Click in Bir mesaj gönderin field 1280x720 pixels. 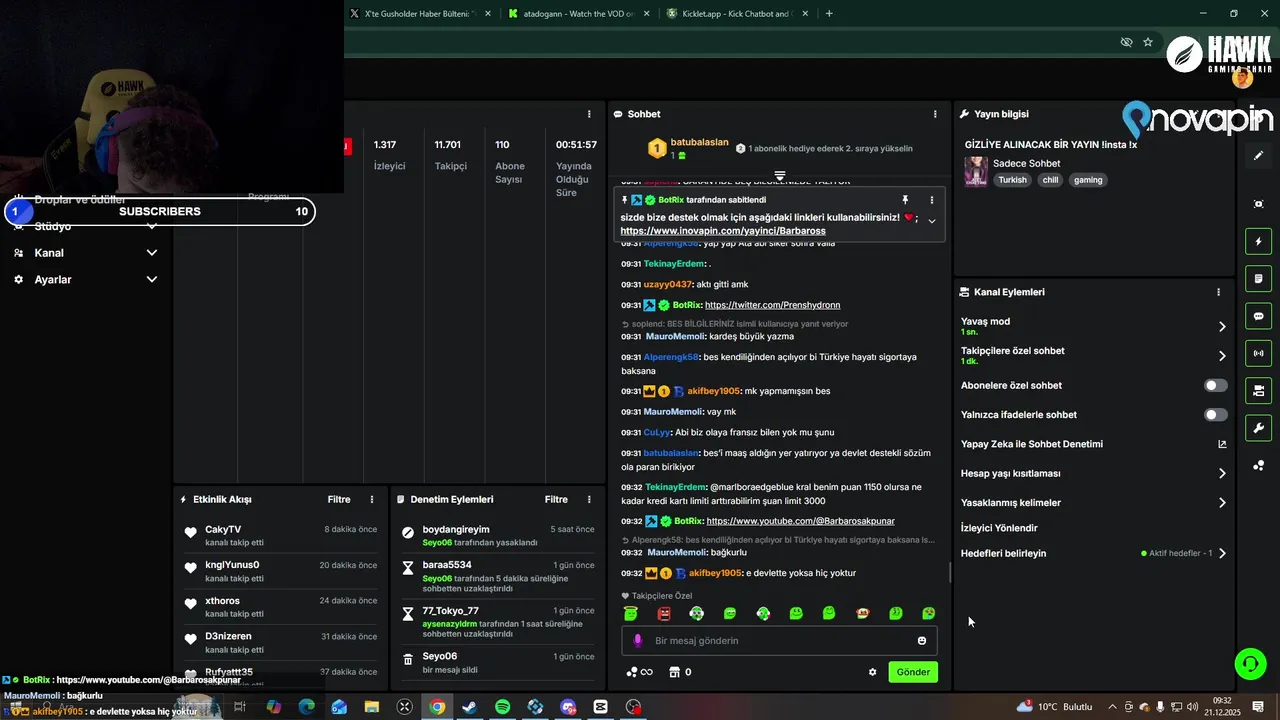(780, 641)
